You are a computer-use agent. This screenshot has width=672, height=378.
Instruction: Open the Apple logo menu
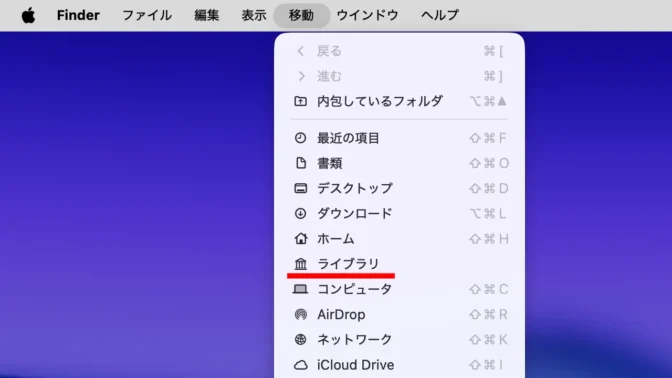coord(28,15)
